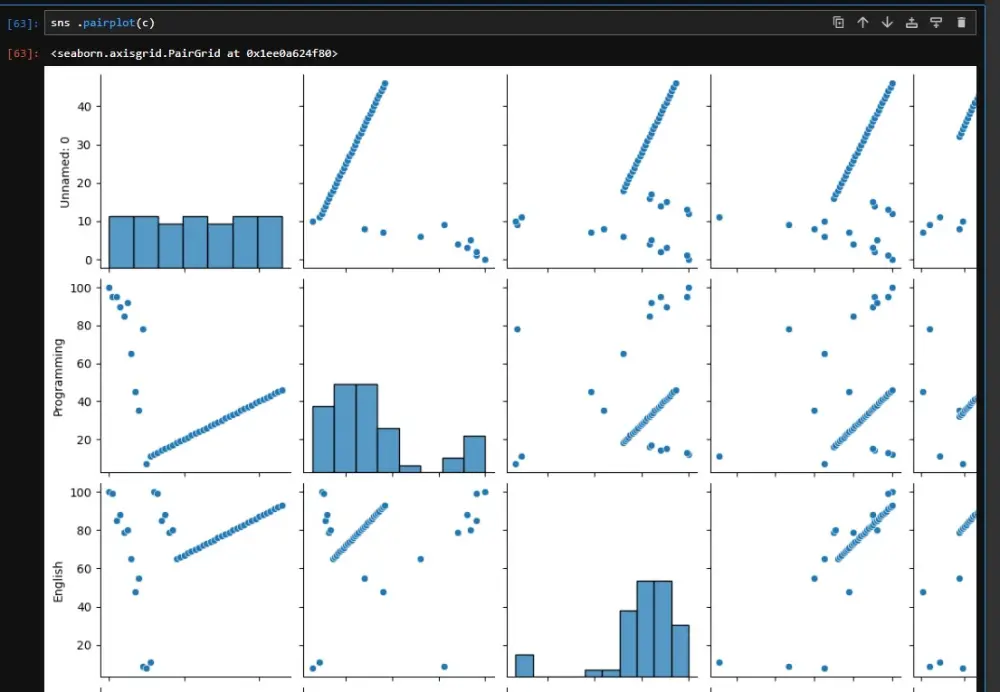This screenshot has height=692, width=1000.
Task: Click the red [63] output prompt
Action: [22, 54]
